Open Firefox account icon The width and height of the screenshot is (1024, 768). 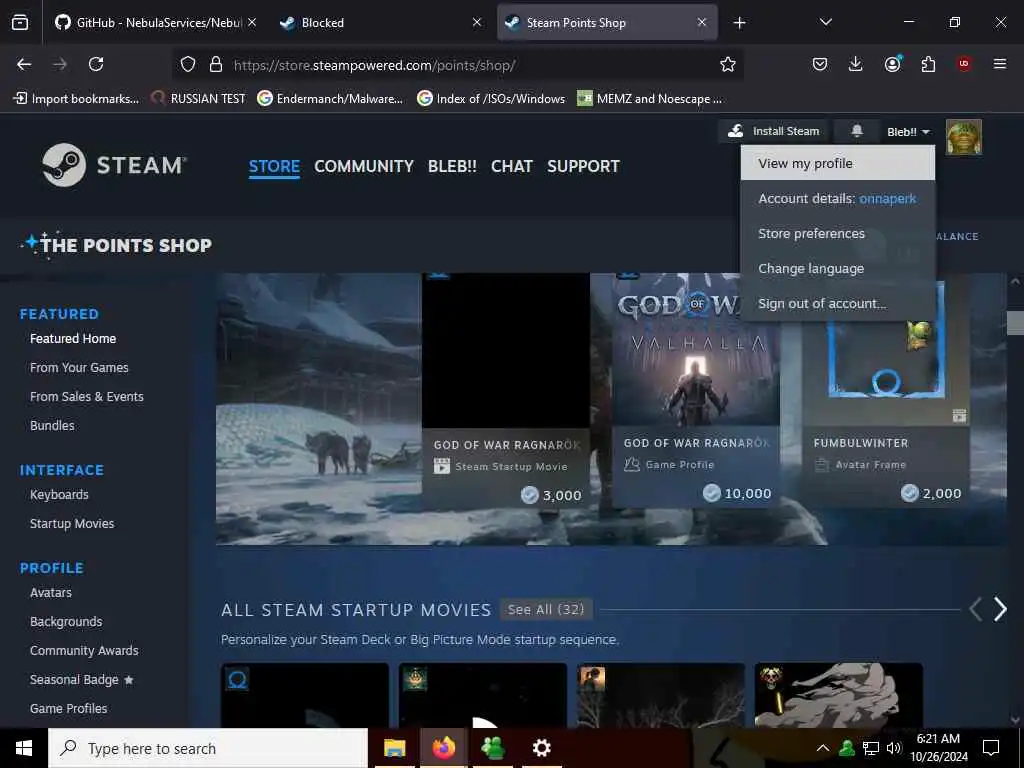[892, 64]
